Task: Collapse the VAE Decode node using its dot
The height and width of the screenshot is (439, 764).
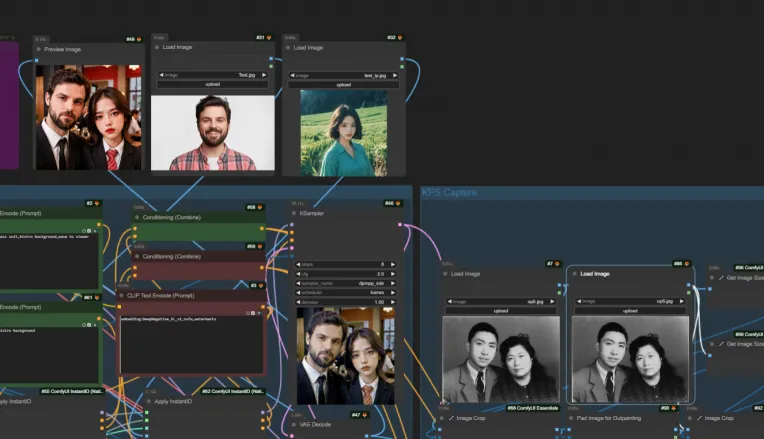Action: 294,424
